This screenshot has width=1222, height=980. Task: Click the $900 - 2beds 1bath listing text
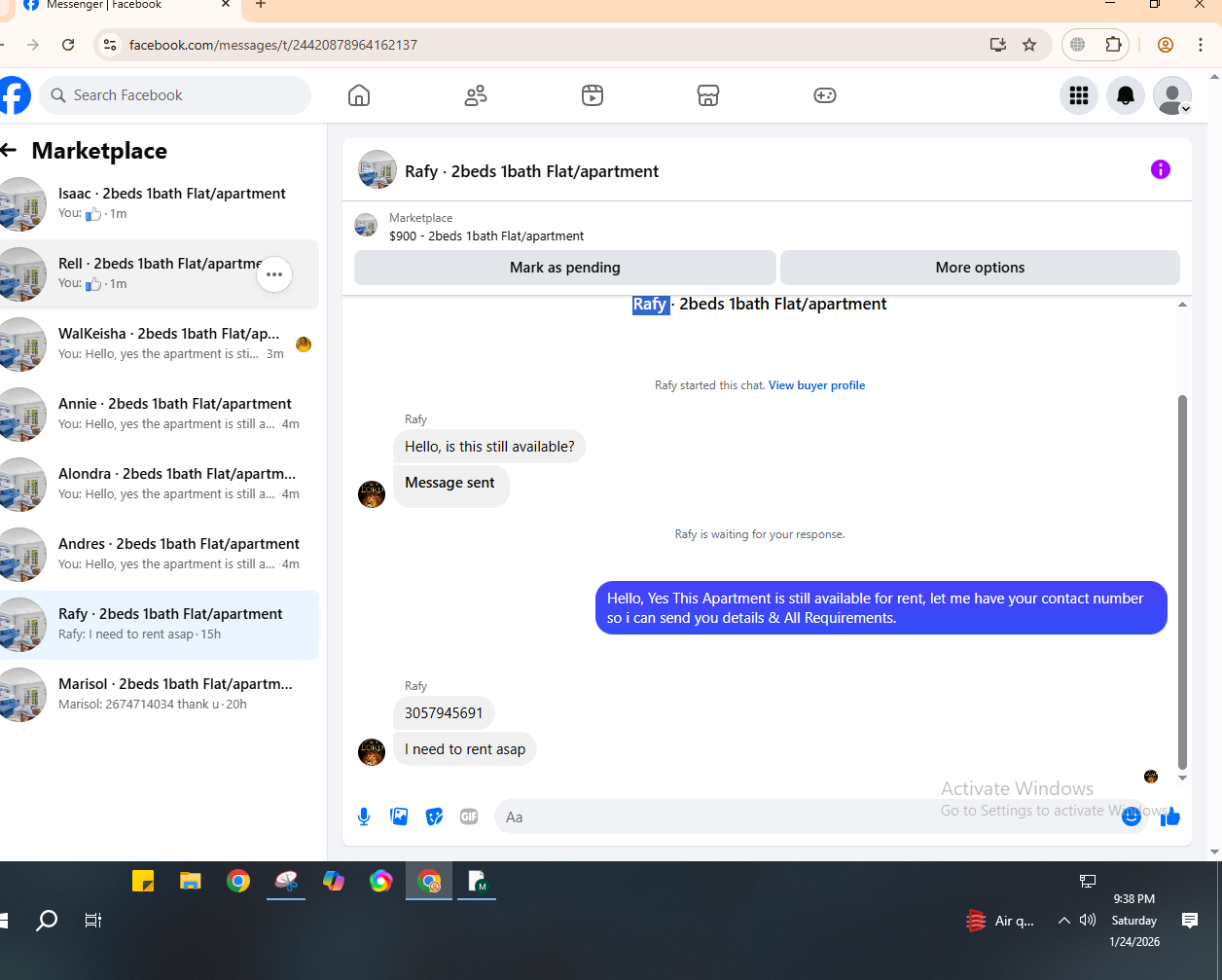coord(486,236)
